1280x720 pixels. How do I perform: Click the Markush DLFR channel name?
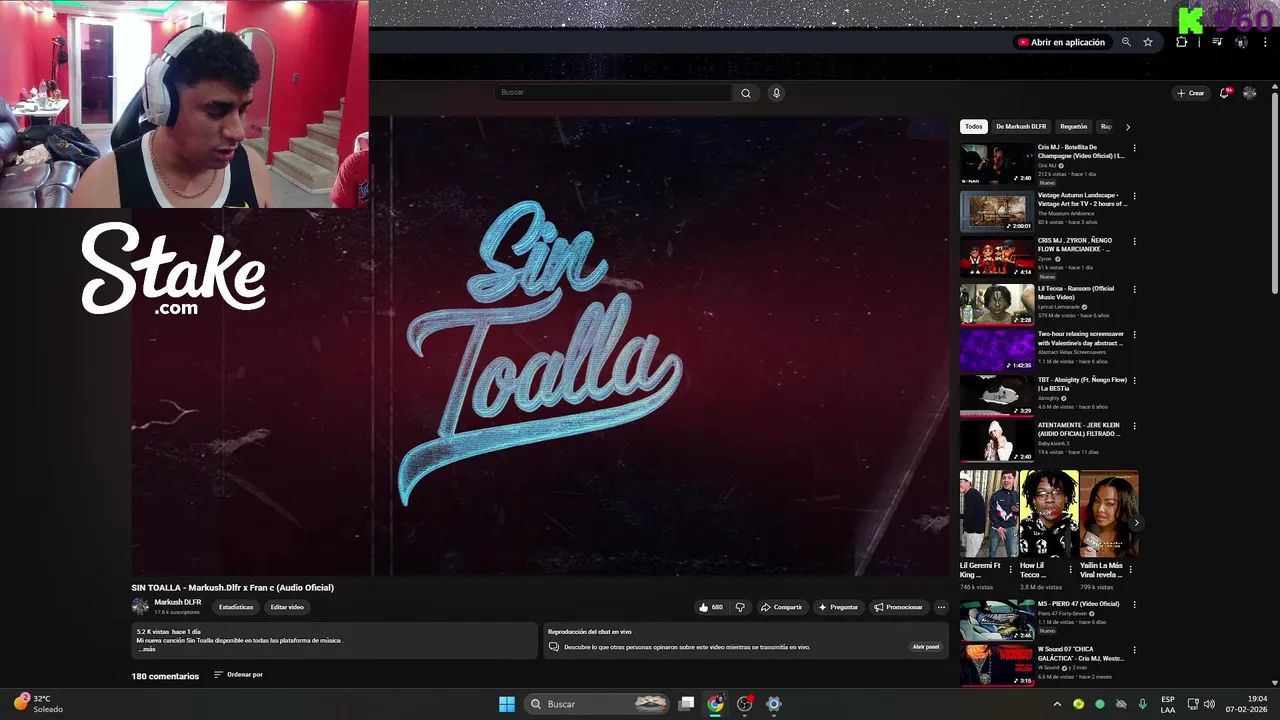178,603
